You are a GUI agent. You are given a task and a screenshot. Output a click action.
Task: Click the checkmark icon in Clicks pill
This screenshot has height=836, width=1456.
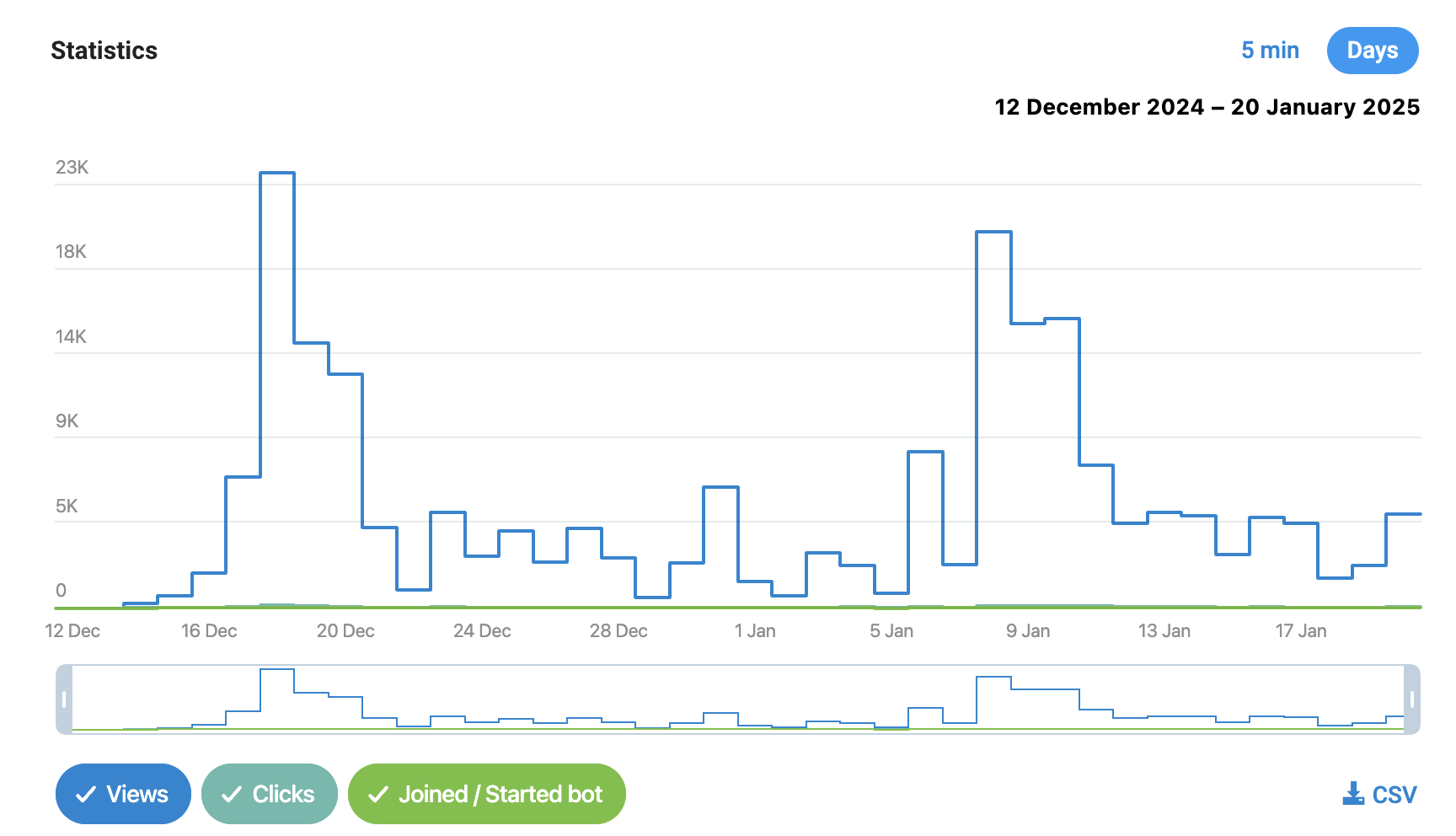point(232,795)
